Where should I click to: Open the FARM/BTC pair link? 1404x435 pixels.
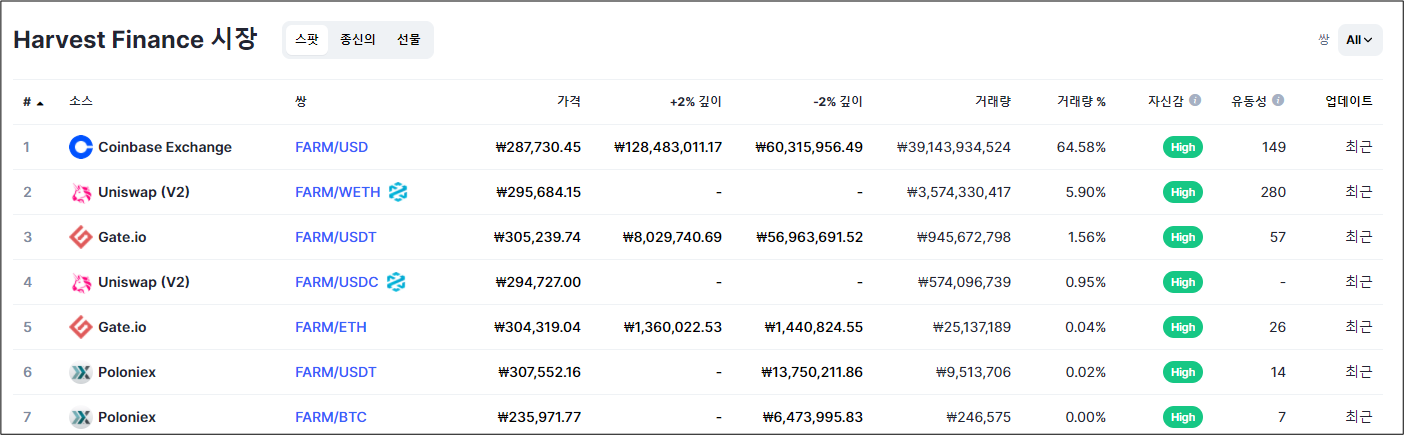pos(331,417)
